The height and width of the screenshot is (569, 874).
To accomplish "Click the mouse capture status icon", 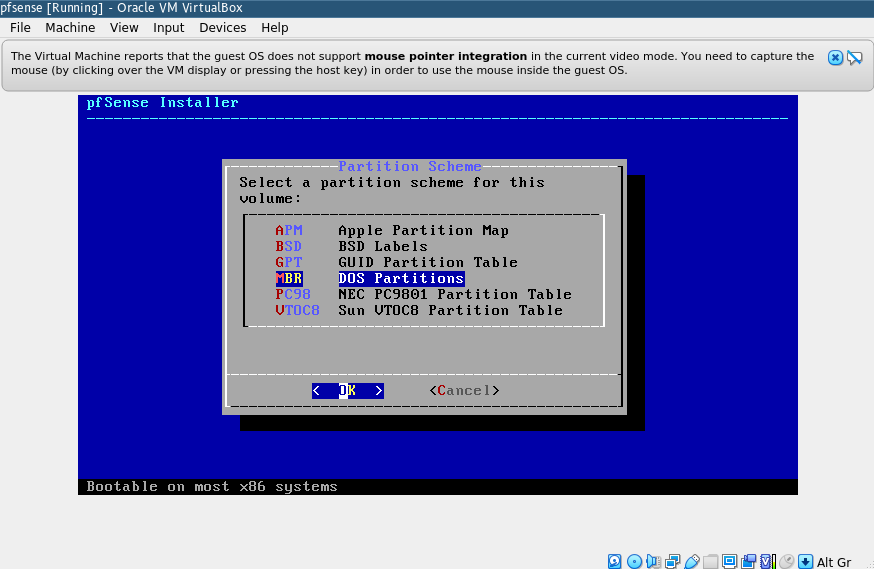I will (786, 561).
